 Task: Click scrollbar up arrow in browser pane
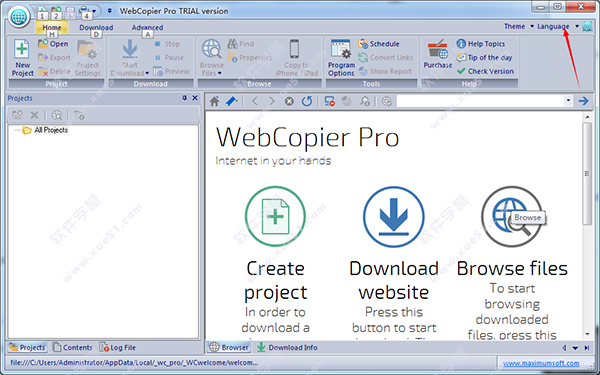(x=587, y=117)
